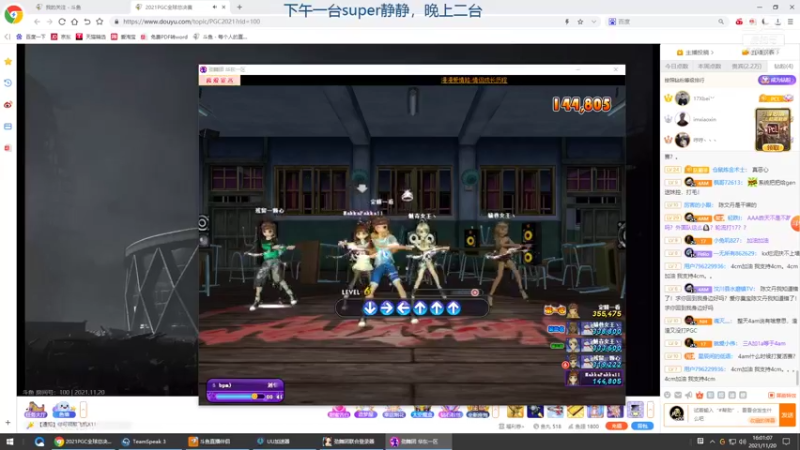800x450 pixels.
Task: Bookmark the page with the star beside home
Action: point(99,21)
